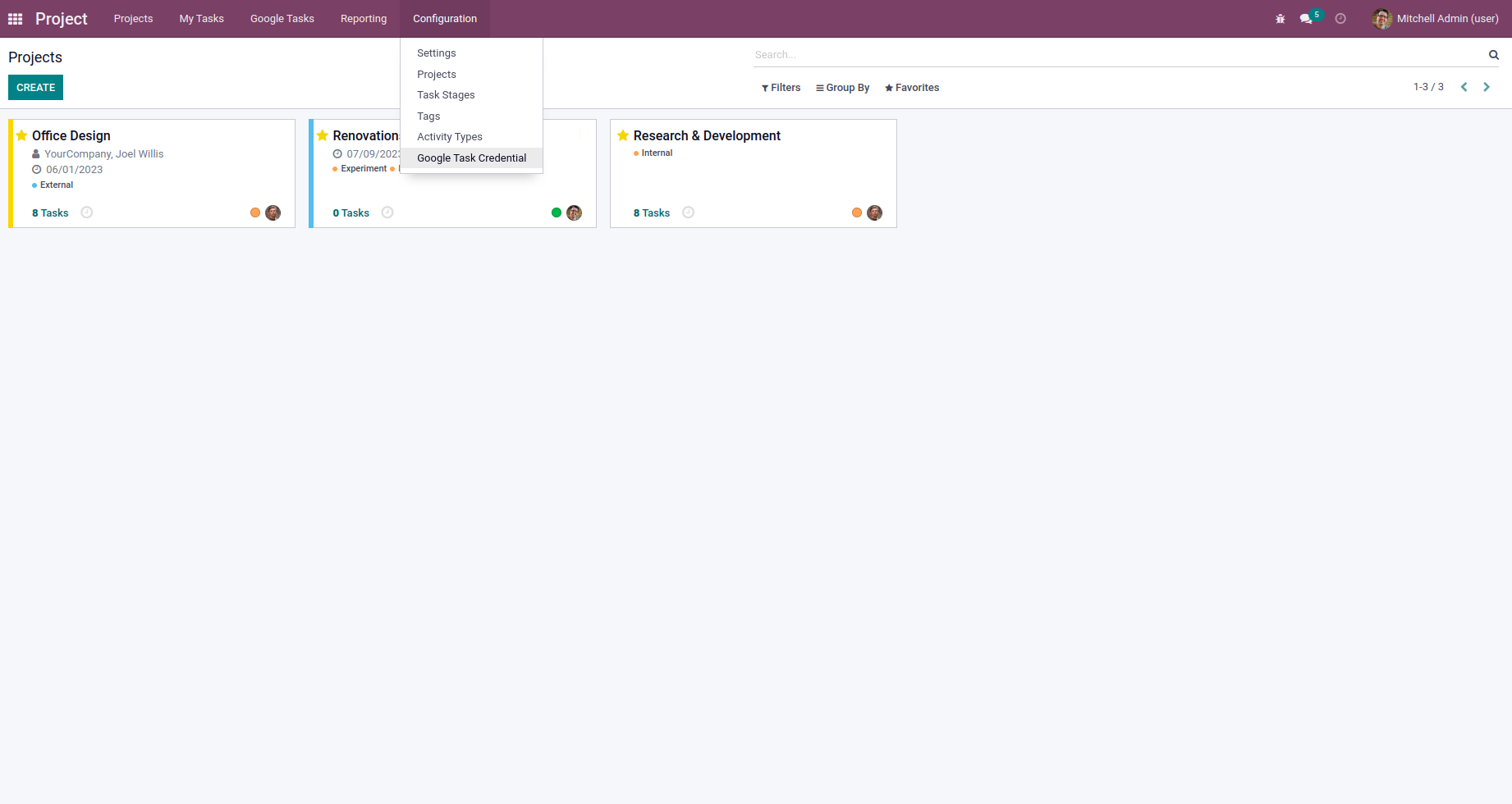Open Mitchell Admin user menu

[x=1436, y=19]
